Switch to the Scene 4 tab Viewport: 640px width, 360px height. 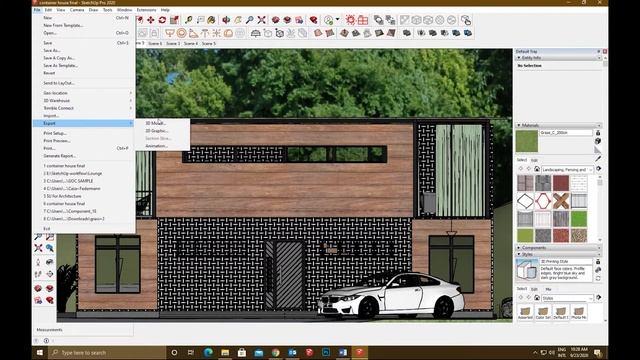191,43
